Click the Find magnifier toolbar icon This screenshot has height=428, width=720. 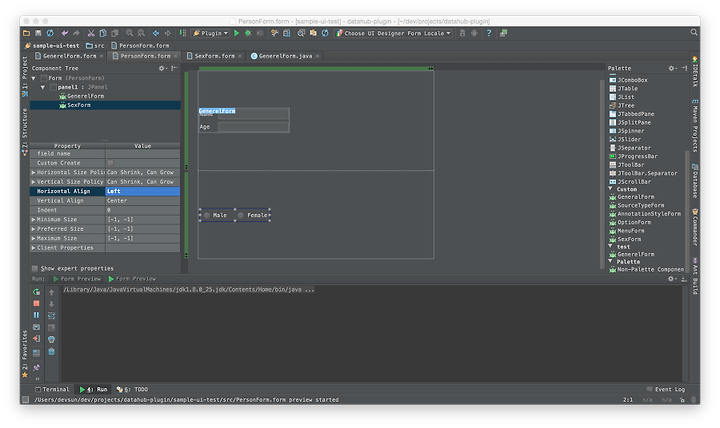pyautogui.click(x=129, y=33)
